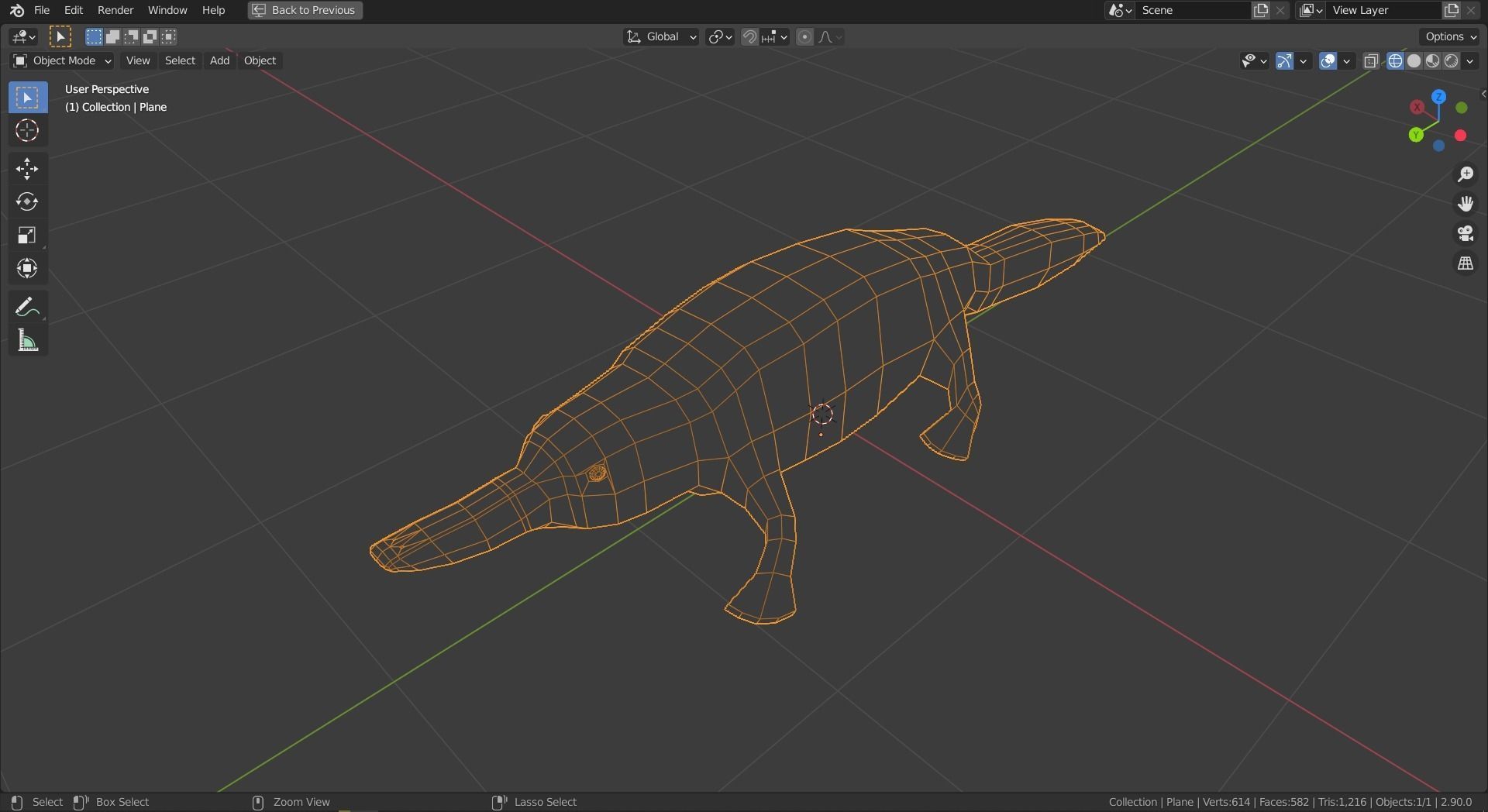This screenshot has height=812, width=1488.
Task: Expand the sidebar with small arrow
Action: pyautogui.click(x=1483, y=94)
